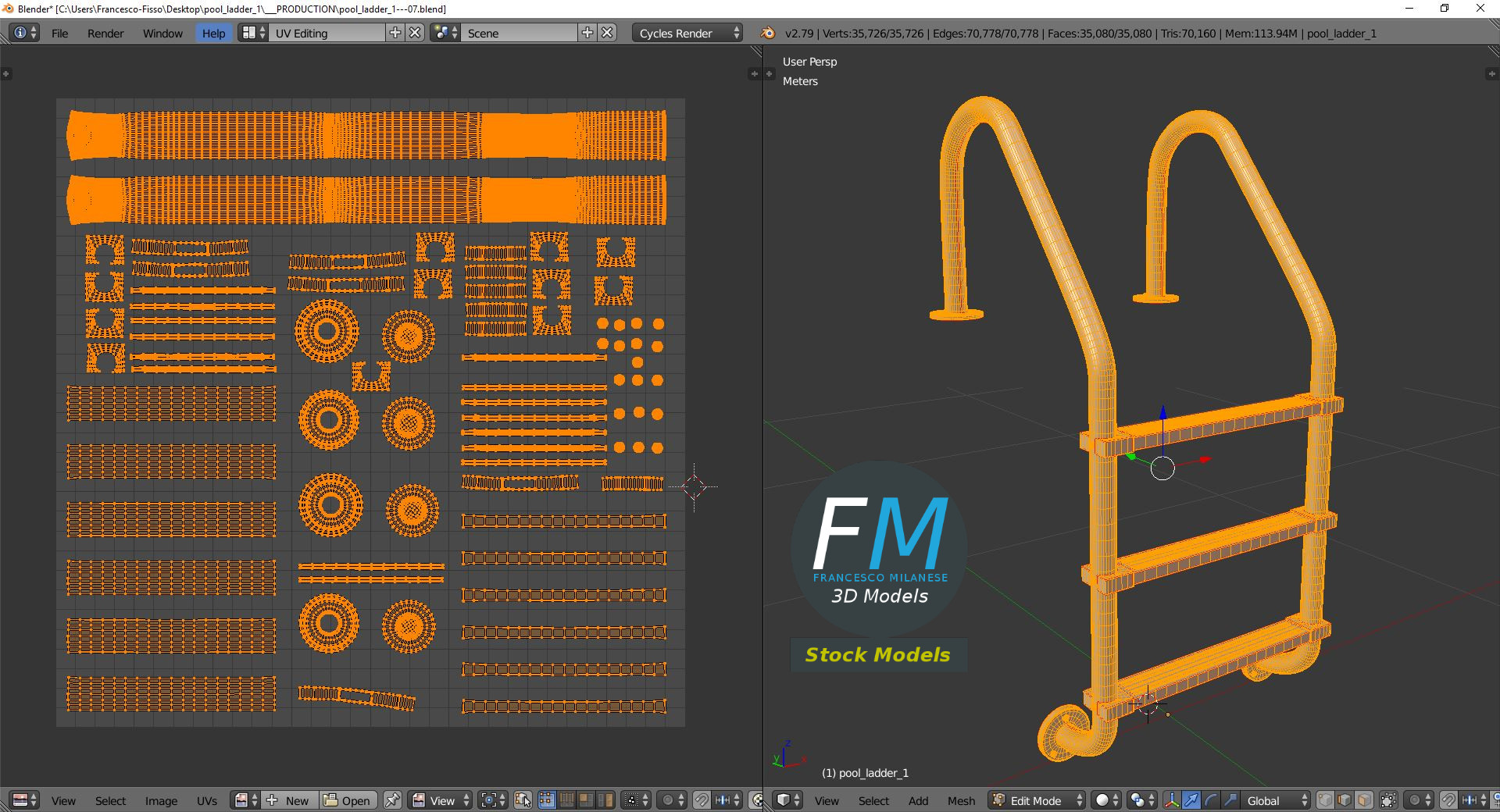Viewport: 1500px width, 812px height.
Task: Toggle limit selection to visible
Action: click(1387, 800)
